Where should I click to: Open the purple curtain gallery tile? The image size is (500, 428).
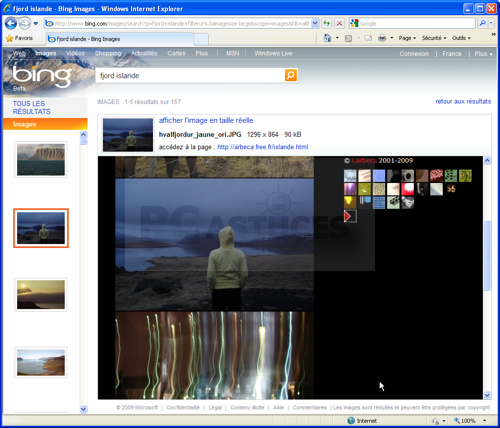pyautogui.click(x=350, y=189)
